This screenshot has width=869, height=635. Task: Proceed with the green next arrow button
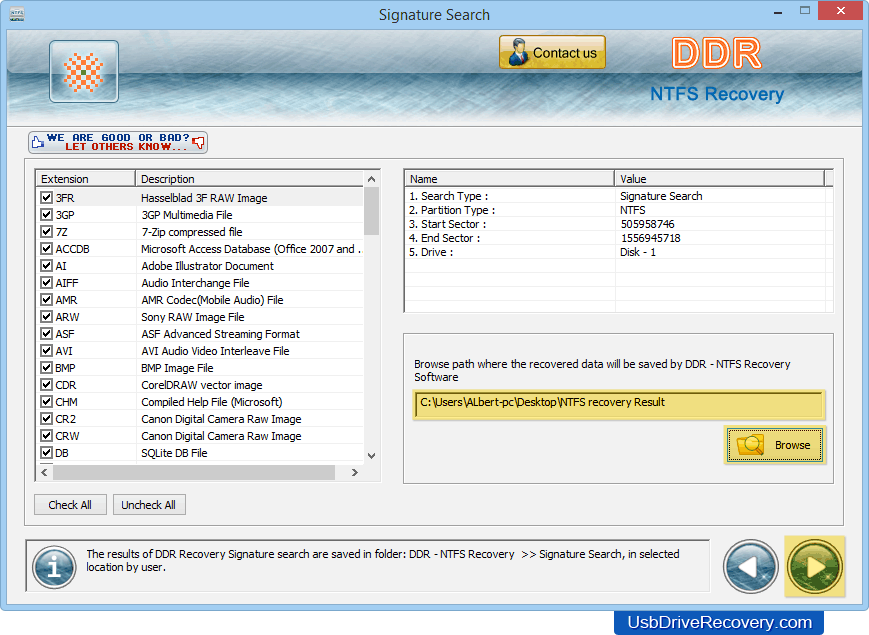point(815,566)
